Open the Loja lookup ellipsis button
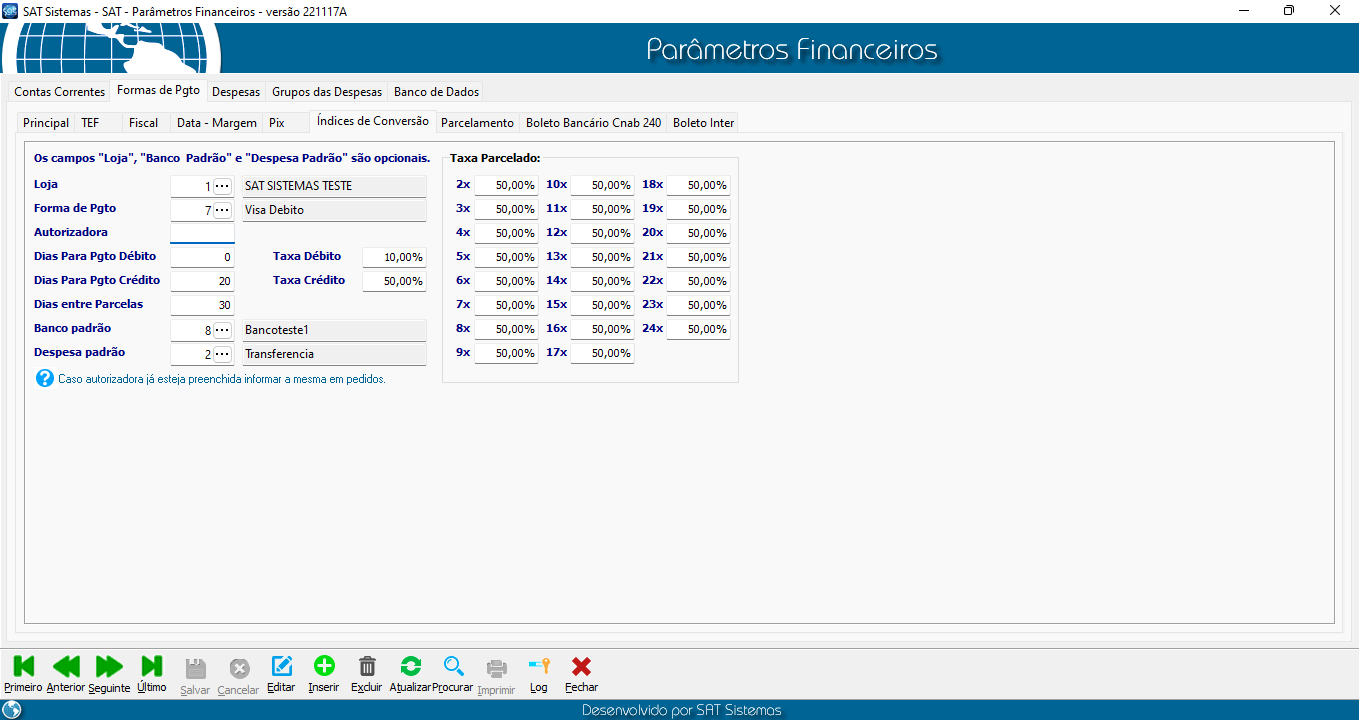 pos(222,186)
